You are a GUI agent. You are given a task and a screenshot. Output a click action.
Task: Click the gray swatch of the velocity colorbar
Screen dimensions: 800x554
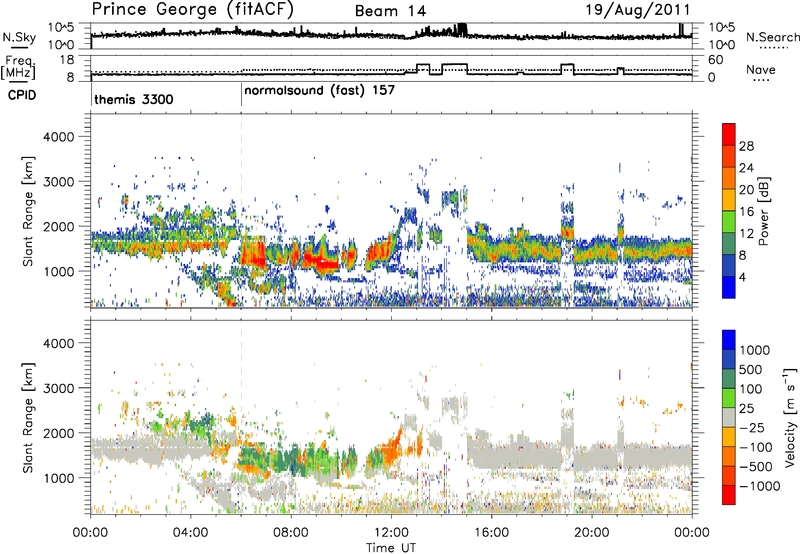click(x=729, y=417)
